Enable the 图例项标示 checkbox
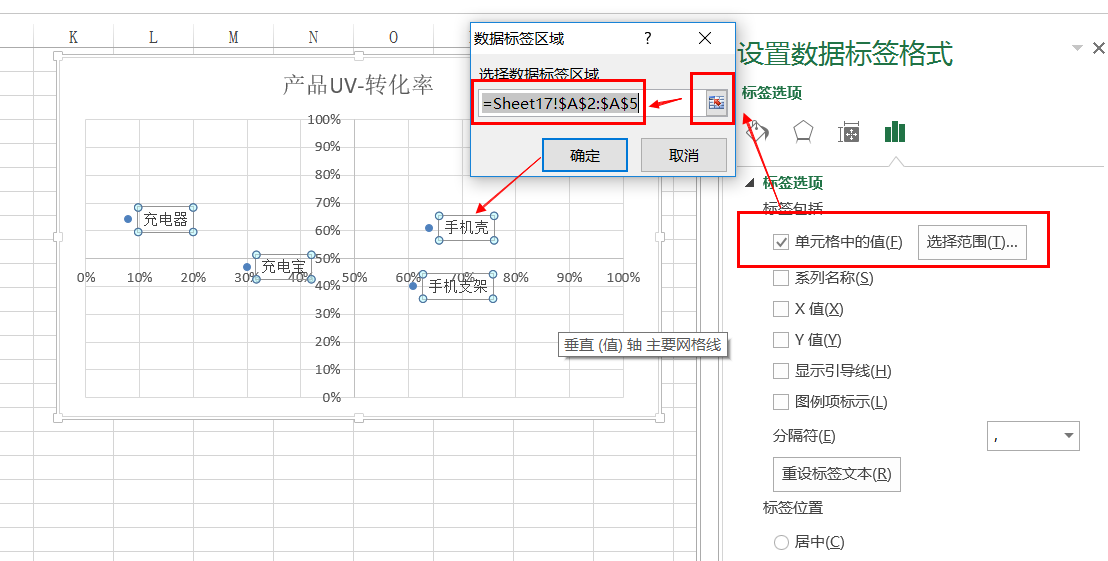This screenshot has height=561, width=1108. [781, 402]
